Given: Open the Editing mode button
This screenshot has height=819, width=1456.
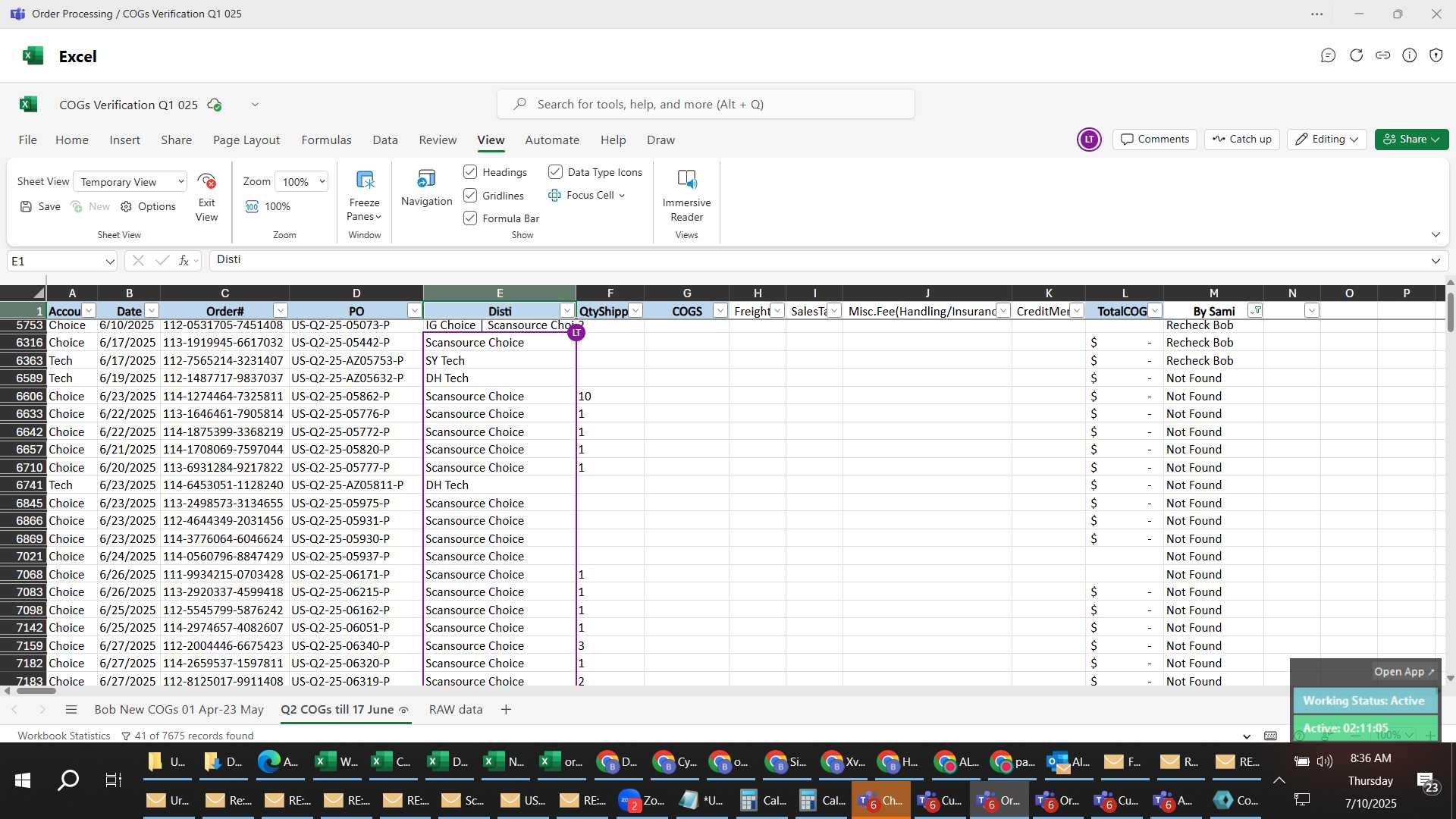Looking at the screenshot, I should (1326, 140).
